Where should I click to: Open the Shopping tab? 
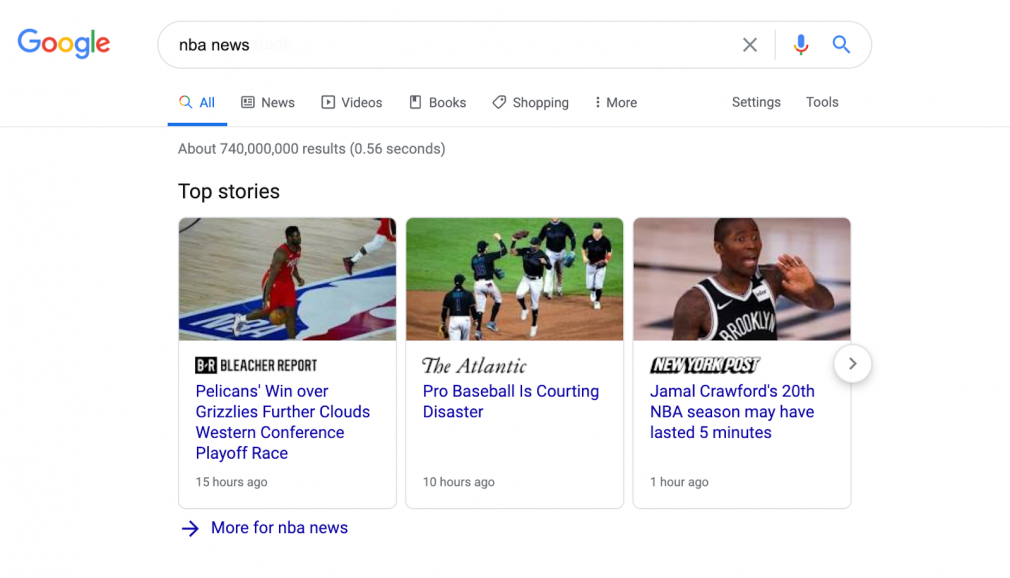click(x=530, y=102)
